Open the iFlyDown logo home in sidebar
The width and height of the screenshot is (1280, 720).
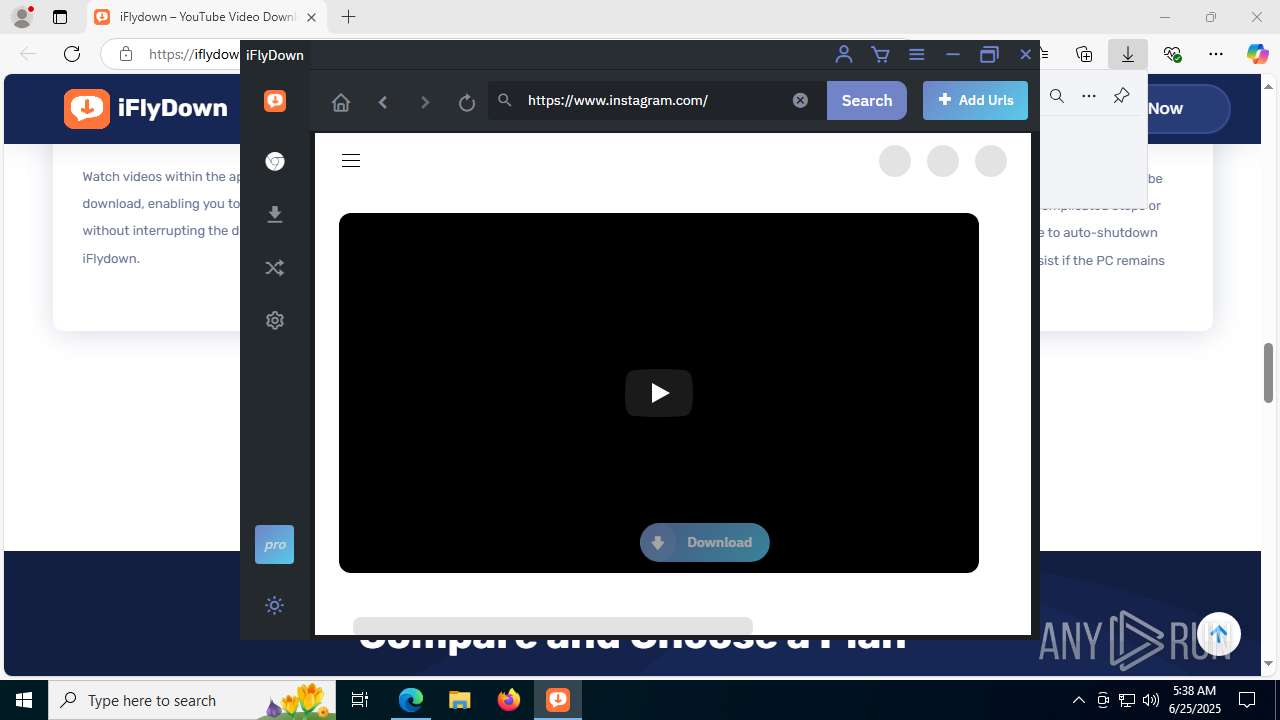(275, 101)
